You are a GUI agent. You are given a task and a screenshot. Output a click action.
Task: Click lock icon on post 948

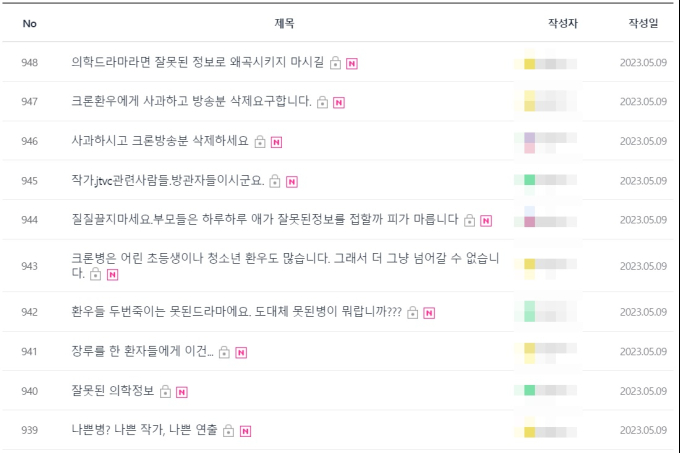[x=335, y=63]
